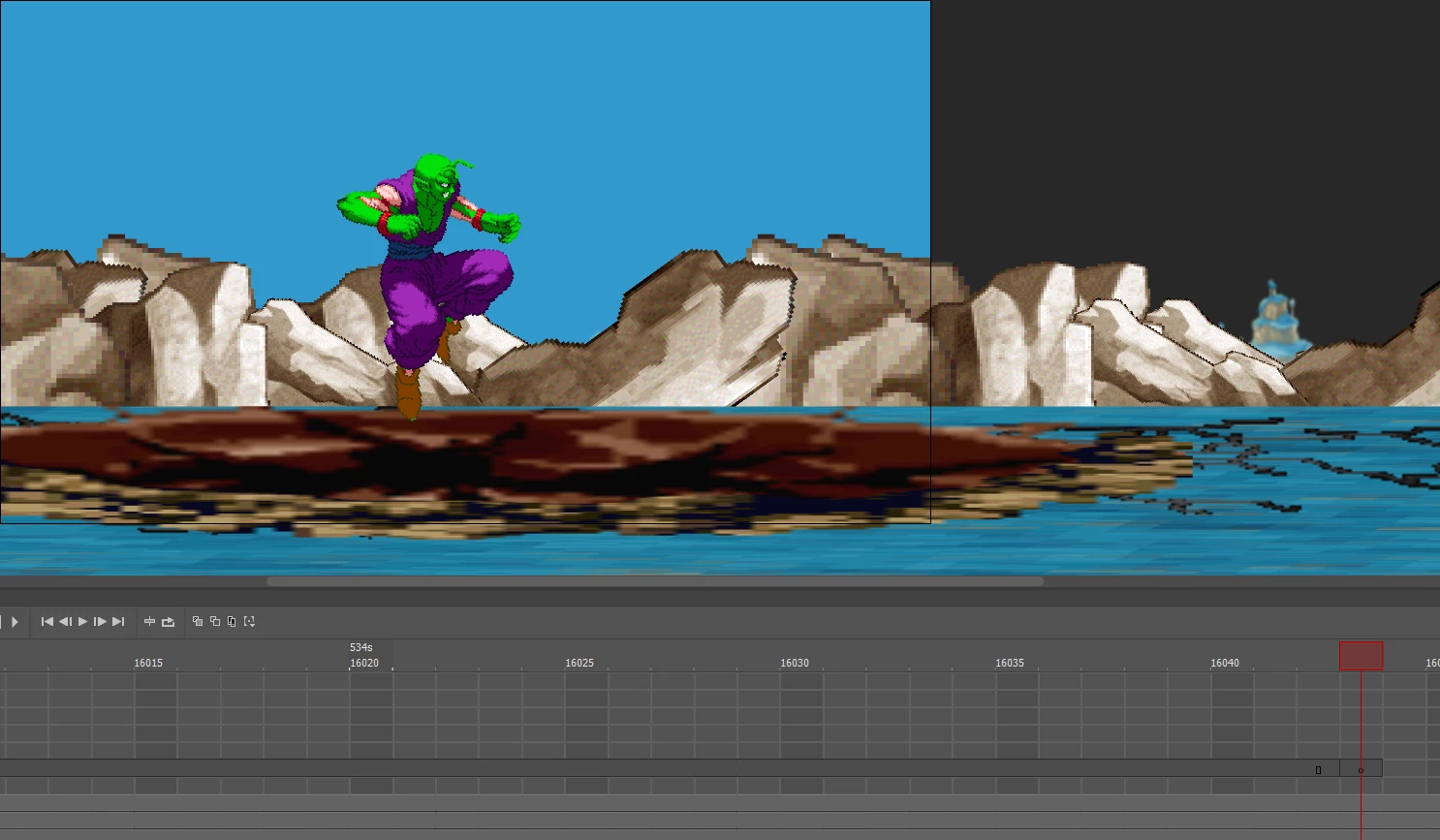Click the stage horizontal scrollbar
Image resolution: width=1440 pixels, height=840 pixels.
(x=655, y=581)
